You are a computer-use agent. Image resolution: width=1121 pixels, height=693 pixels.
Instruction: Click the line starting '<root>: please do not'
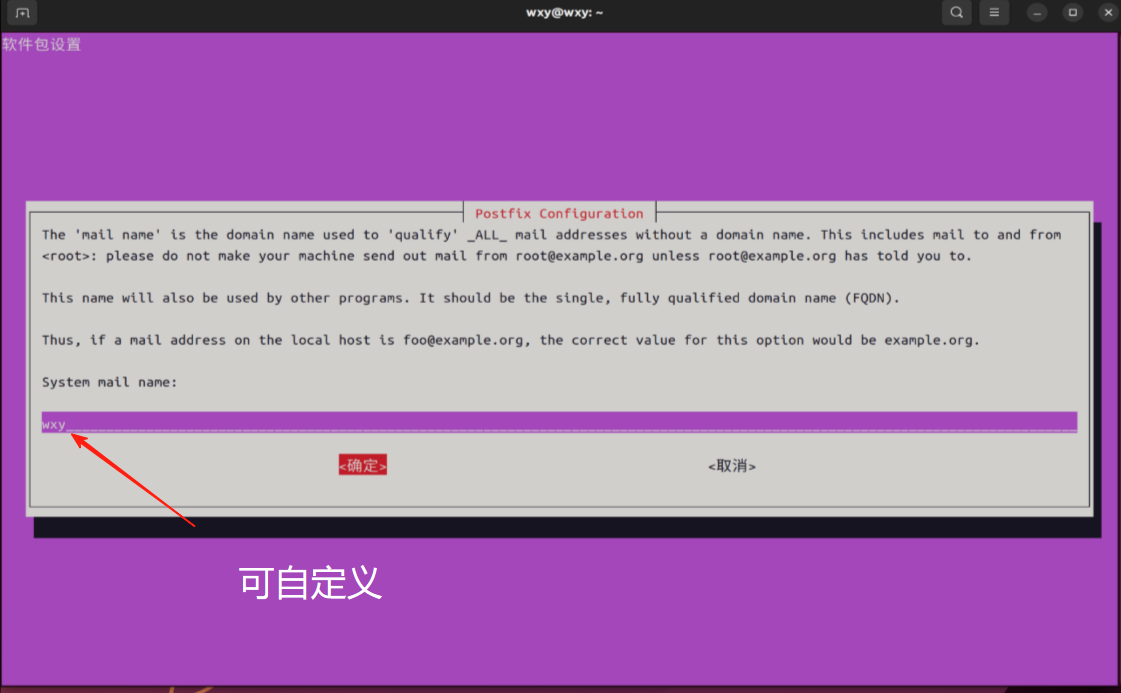[507, 255]
